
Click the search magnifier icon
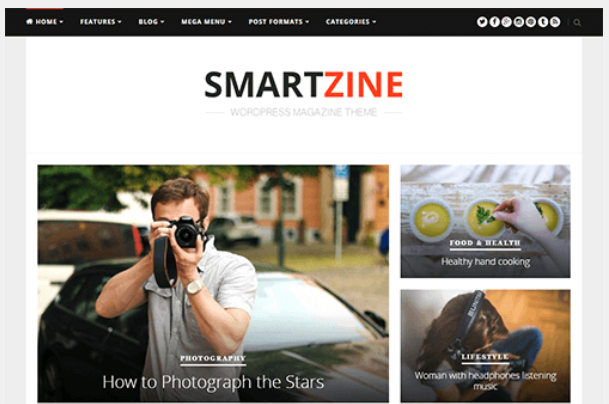coord(577,23)
